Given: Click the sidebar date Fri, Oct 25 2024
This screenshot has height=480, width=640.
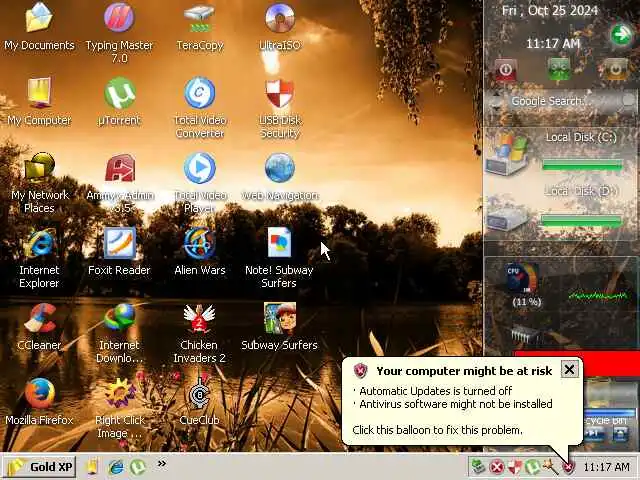Looking at the screenshot, I should coord(550,10).
